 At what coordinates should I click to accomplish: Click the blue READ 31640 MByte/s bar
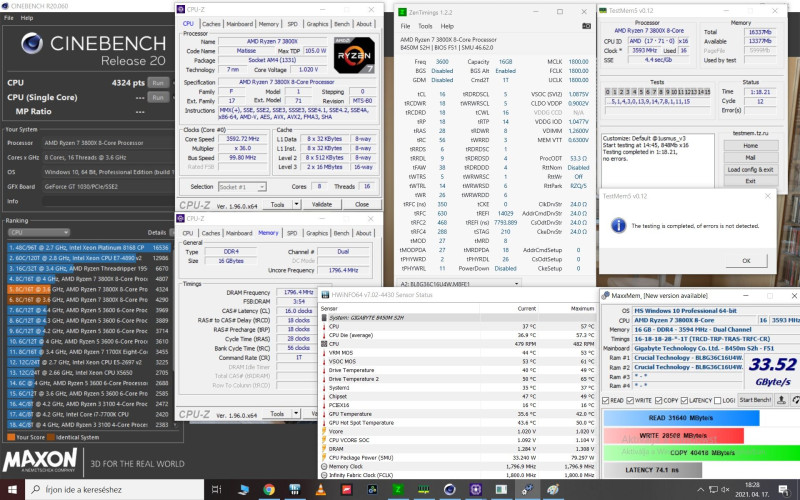tap(681, 418)
